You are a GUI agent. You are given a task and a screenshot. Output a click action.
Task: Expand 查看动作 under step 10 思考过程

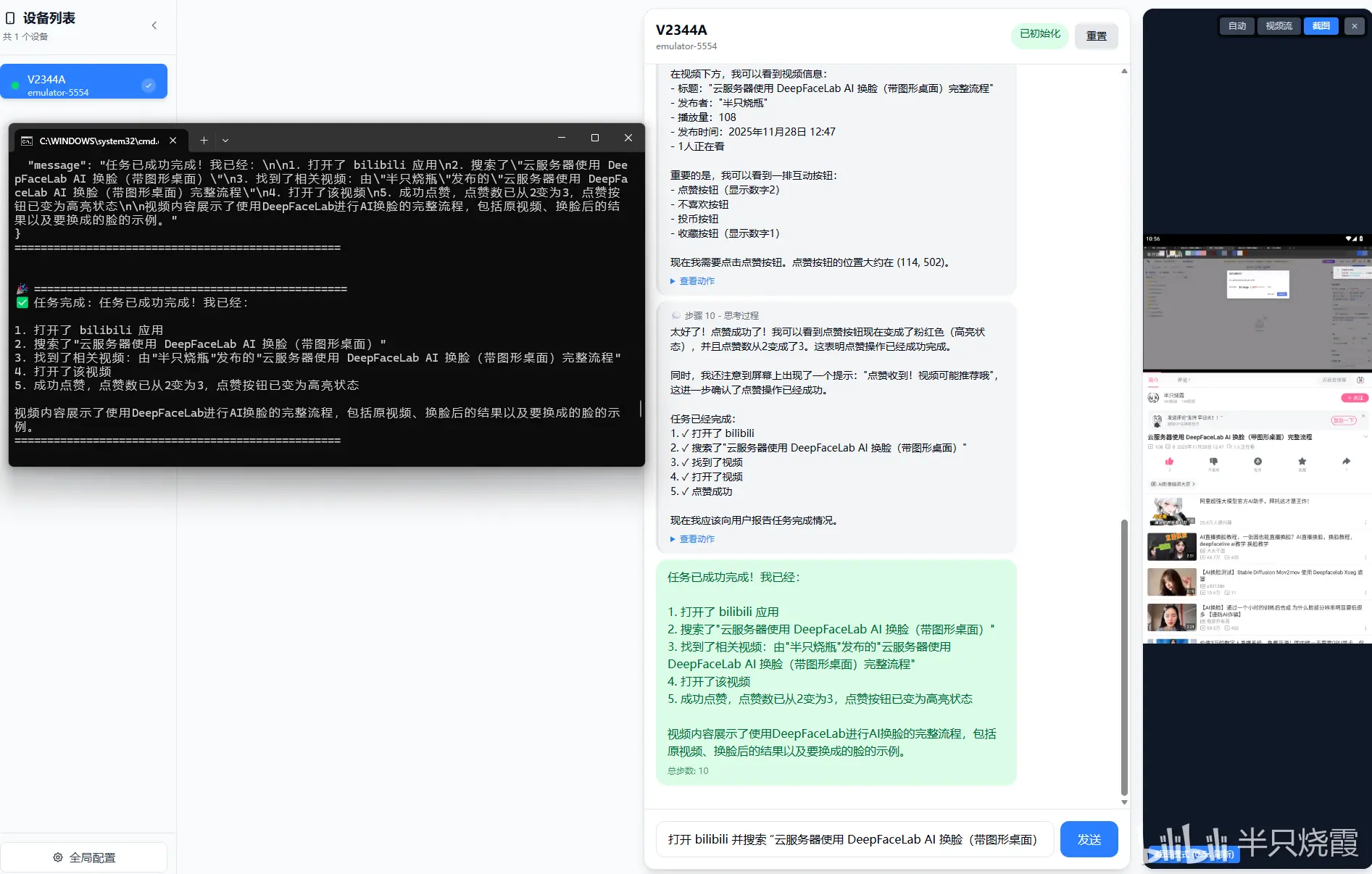[693, 539]
